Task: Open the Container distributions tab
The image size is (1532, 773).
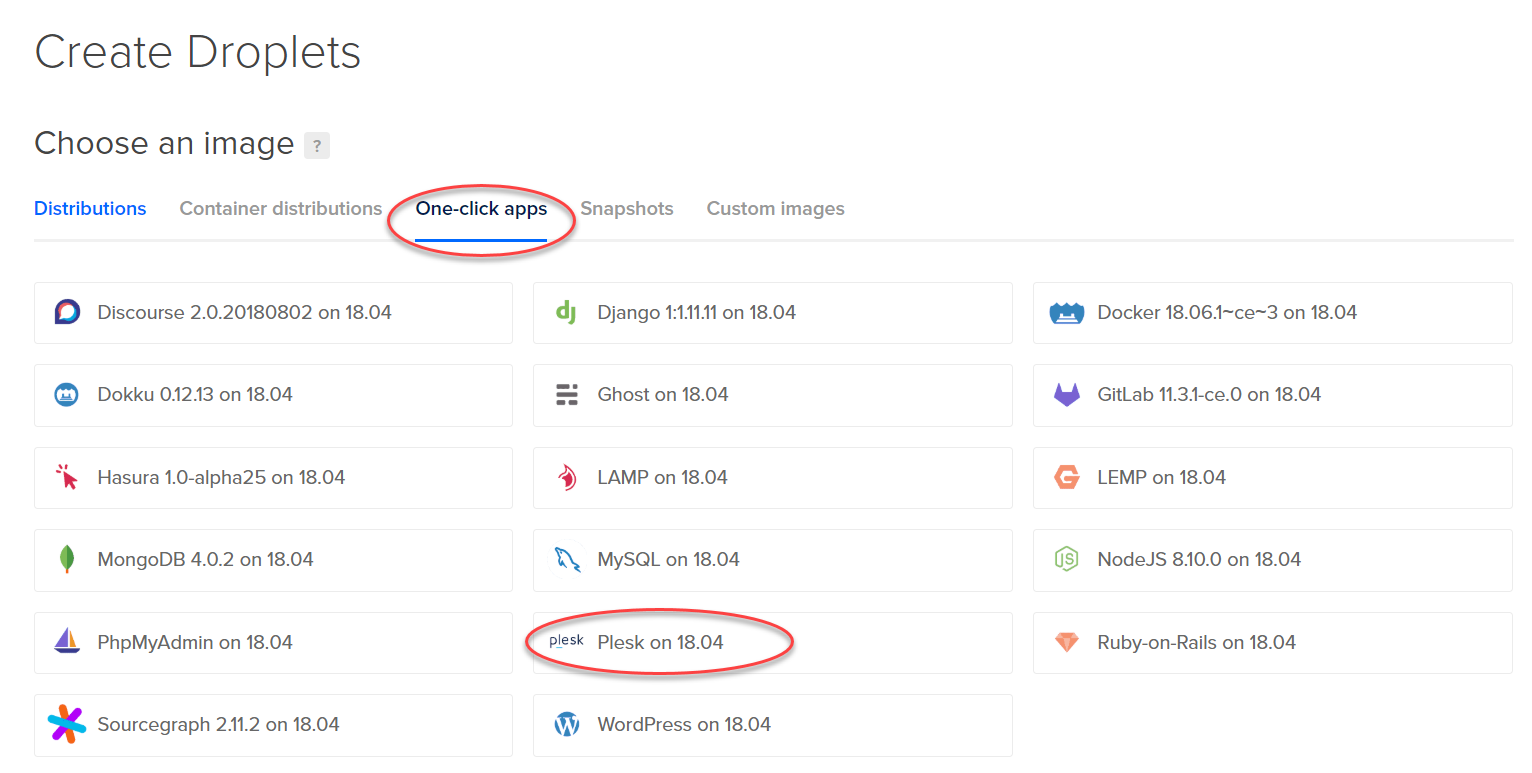Action: point(281,209)
